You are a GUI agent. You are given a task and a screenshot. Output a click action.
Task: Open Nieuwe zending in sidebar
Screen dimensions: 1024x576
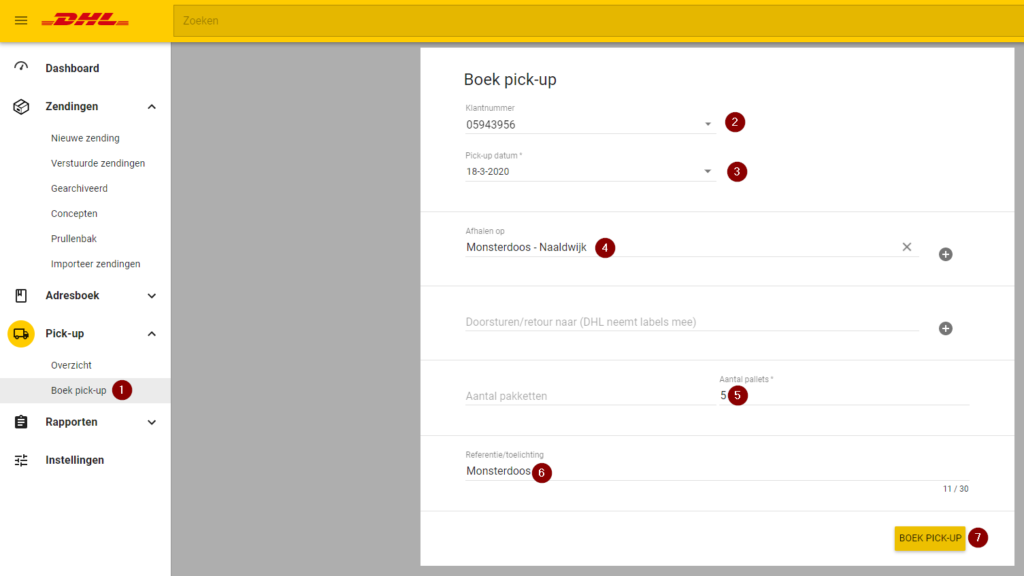click(x=85, y=138)
